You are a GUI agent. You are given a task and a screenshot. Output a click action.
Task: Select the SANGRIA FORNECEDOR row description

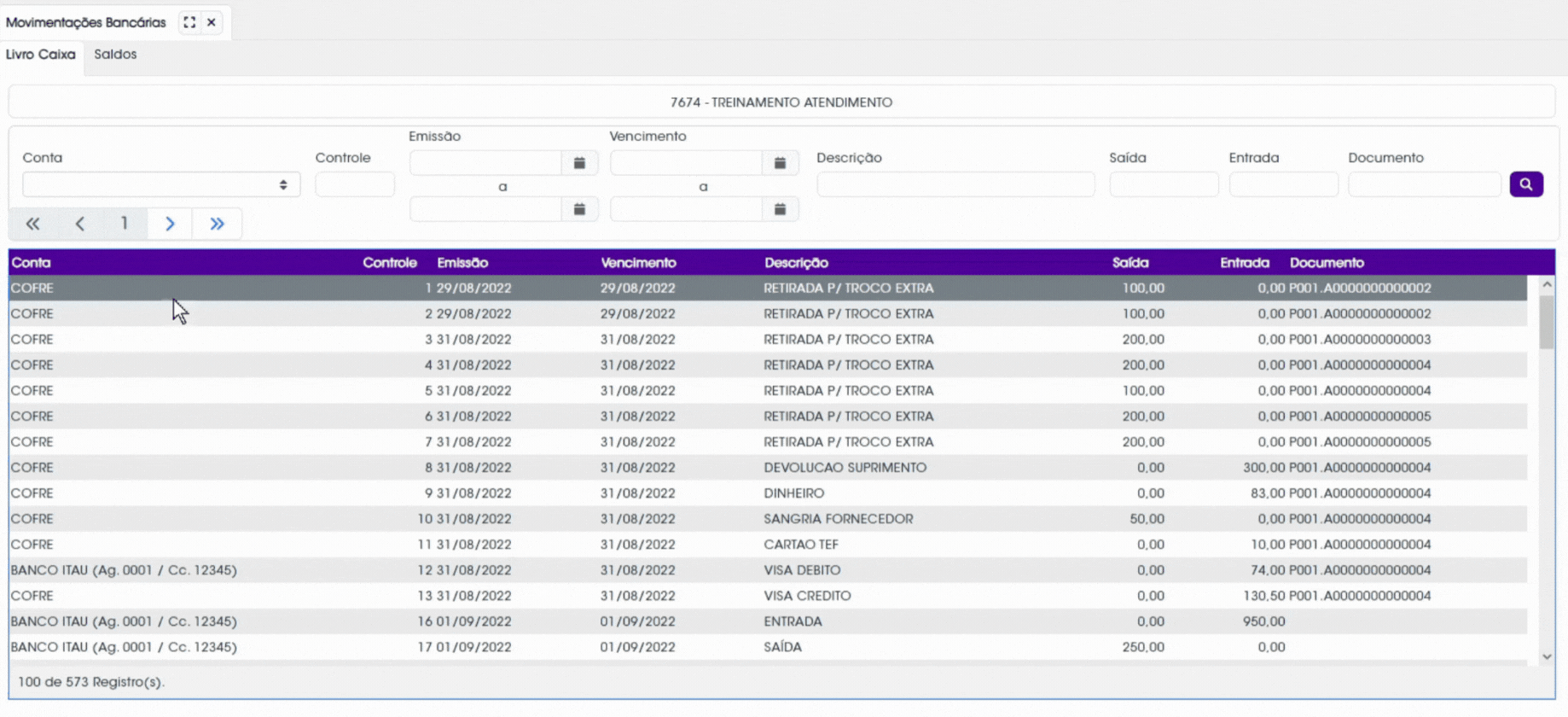[838, 519]
